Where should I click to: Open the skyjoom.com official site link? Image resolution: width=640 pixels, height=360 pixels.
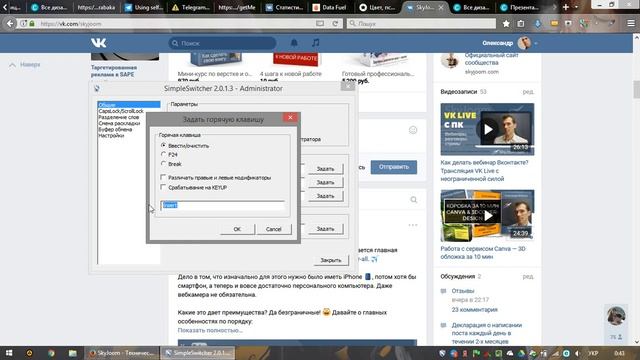[482, 72]
